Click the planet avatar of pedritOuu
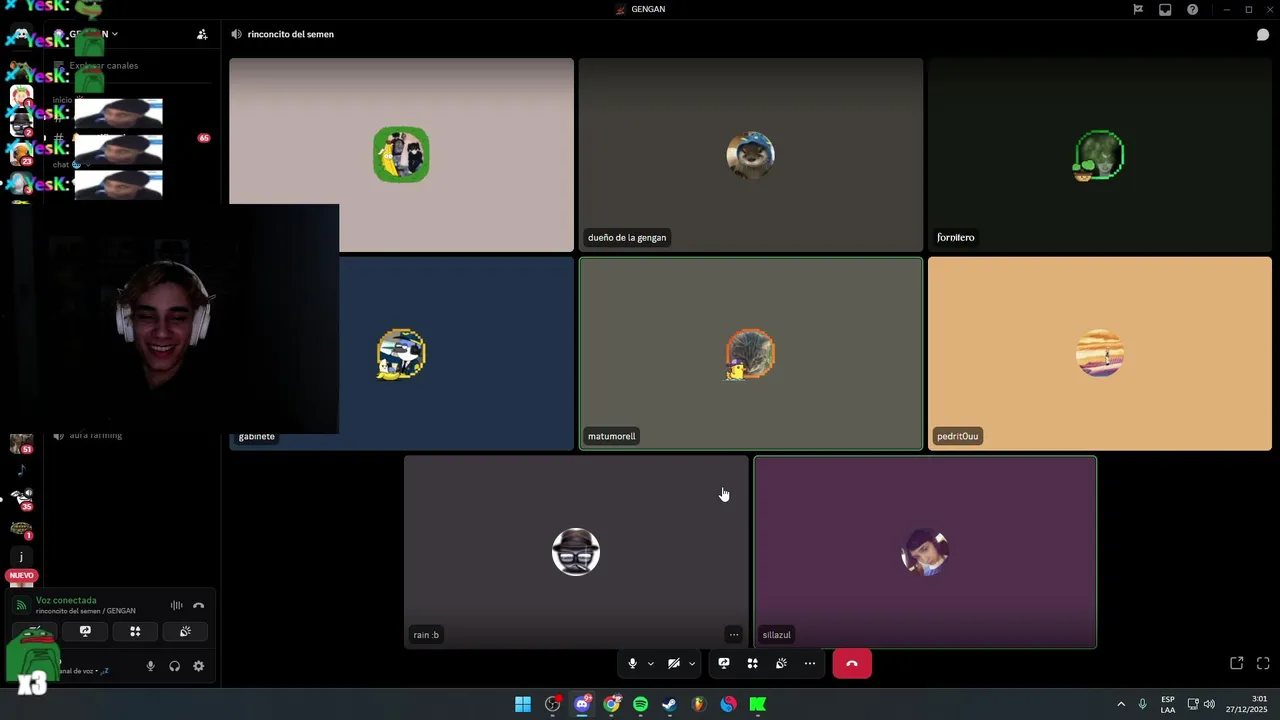The width and height of the screenshot is (1280, 720). pyautogui.click(x=1100, y=354)
